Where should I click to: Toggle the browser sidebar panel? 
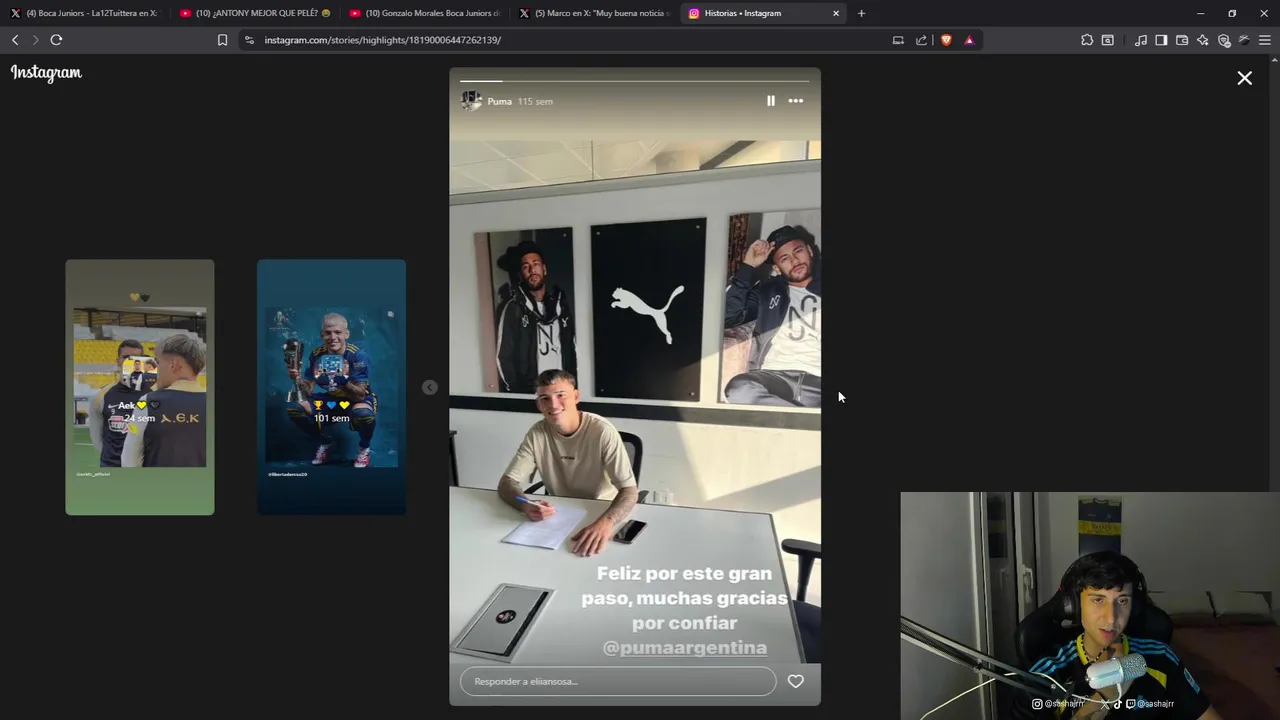(x=1161, y=40)
